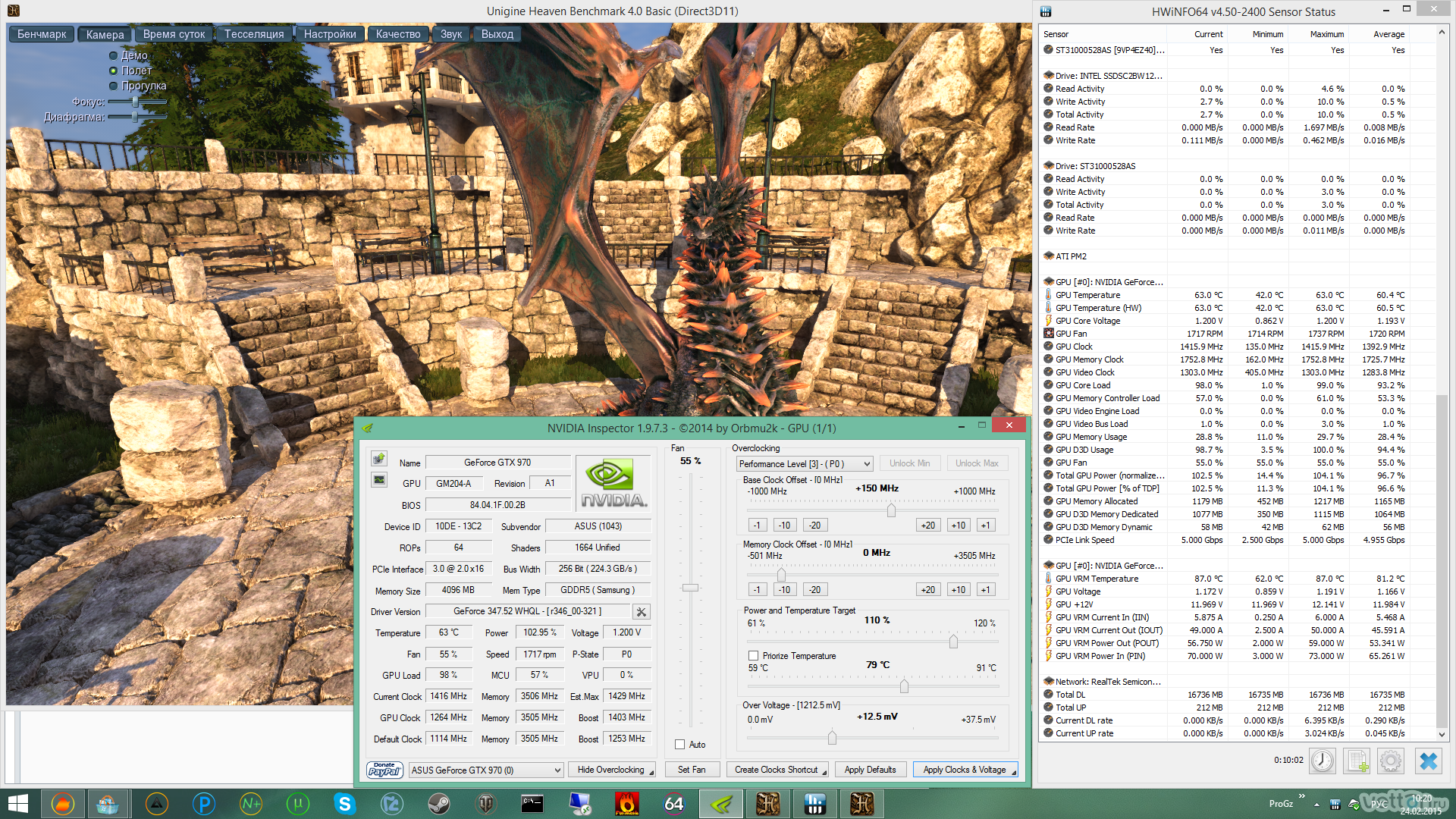Open Steam from the taskbar
The image size is (1456, 819).
pyautogui.click(x=438, y=804)
